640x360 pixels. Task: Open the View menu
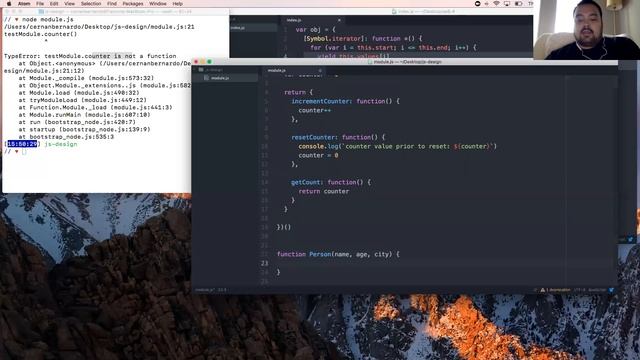[x=69, y=3]
